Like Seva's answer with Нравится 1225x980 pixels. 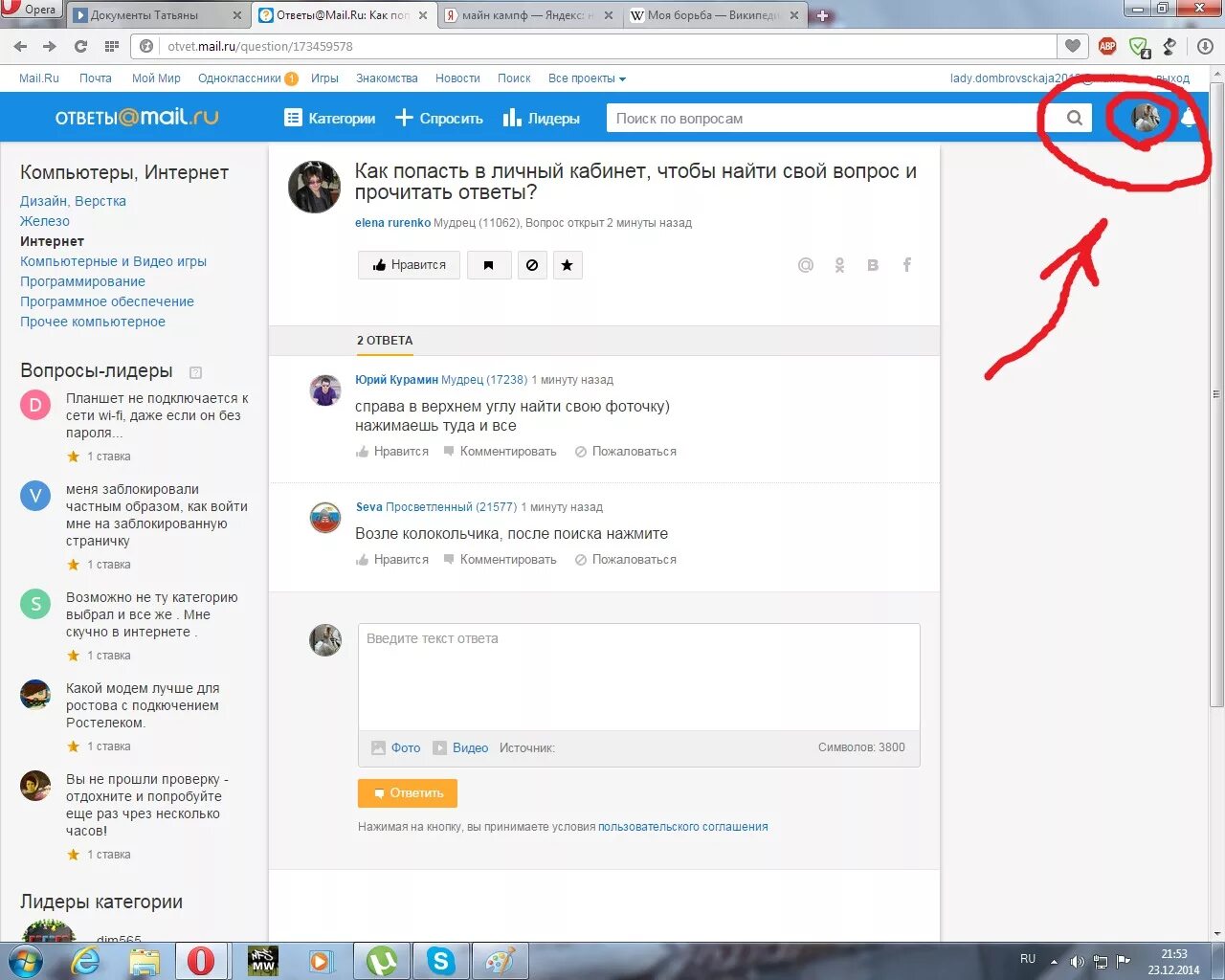pyautogui.click(x=392, y=560)
